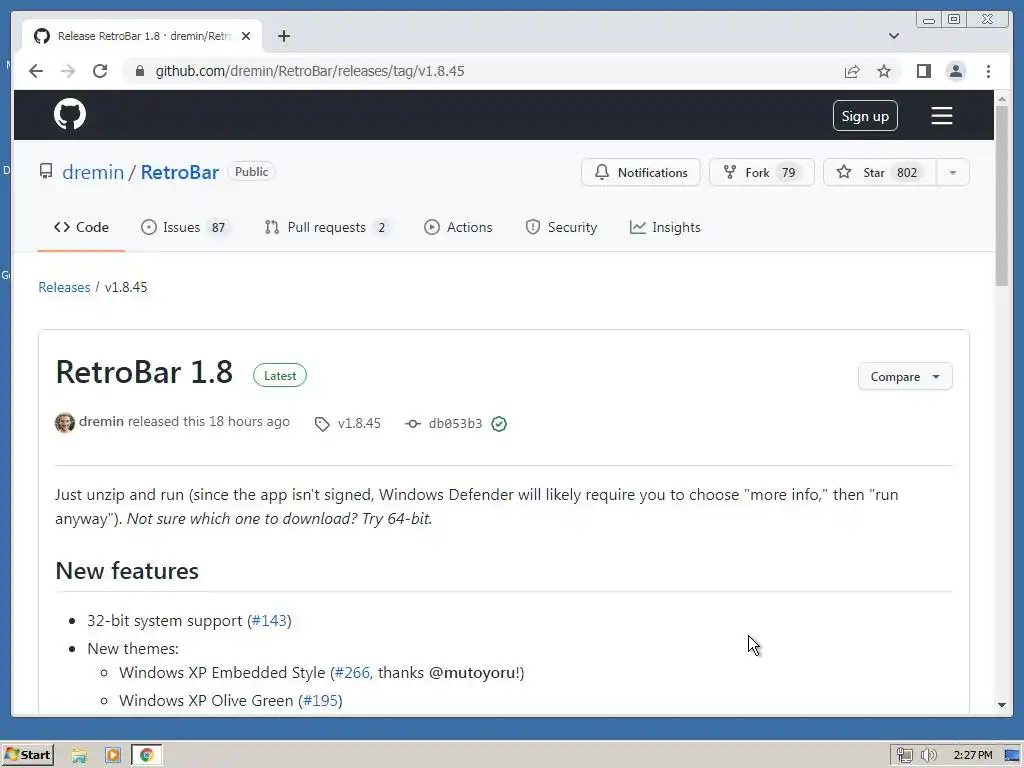This screenshot has width=1024, height=768.
Task: Open the Chrome profile avatar
Action: click(955, 71)
